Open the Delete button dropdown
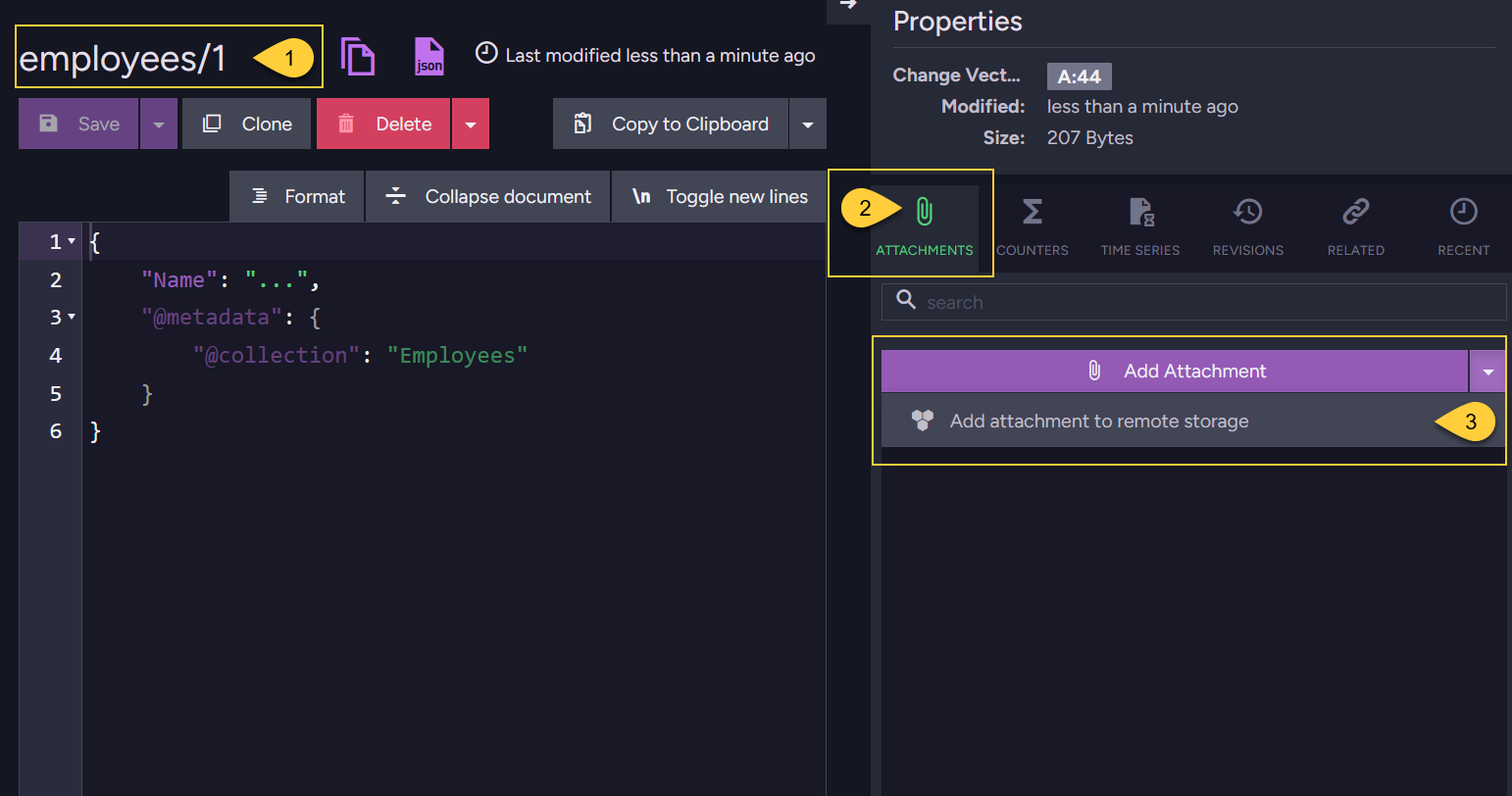 (470, 123)
